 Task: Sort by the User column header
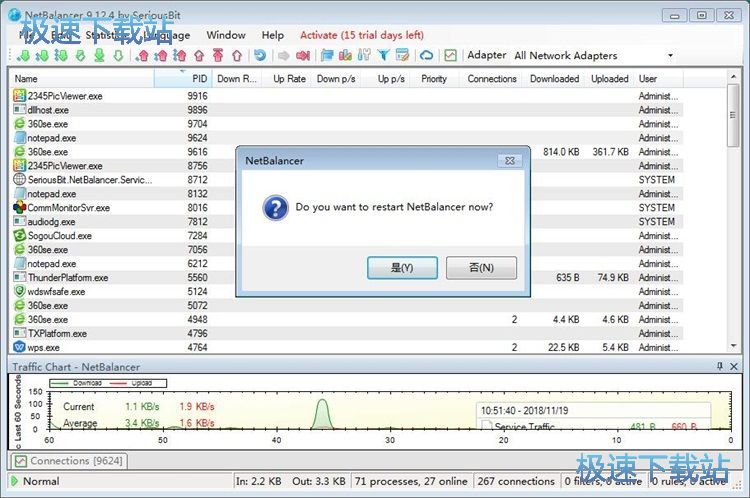(659, 79)
